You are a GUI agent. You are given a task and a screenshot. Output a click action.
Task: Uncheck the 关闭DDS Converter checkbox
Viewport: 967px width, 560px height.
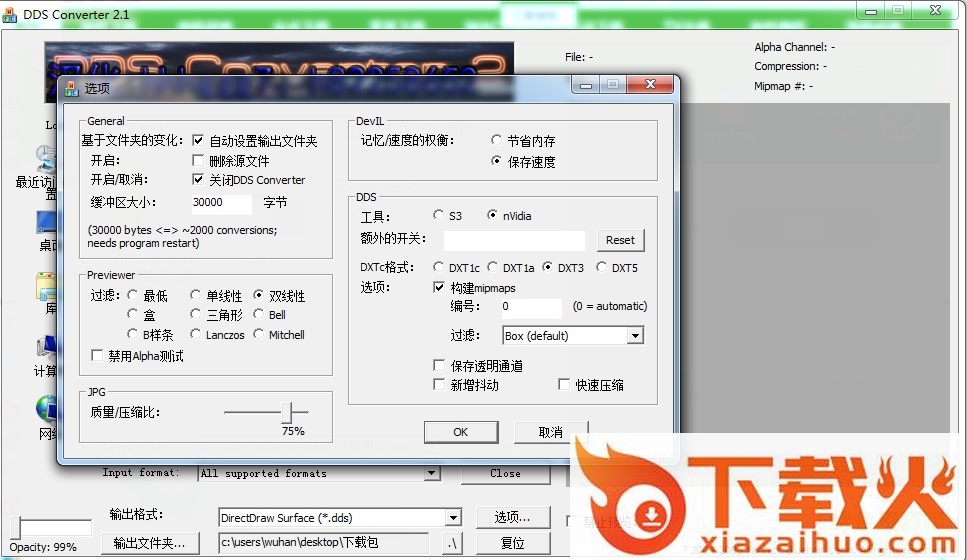pyautogui.click(x=198, y=179)
